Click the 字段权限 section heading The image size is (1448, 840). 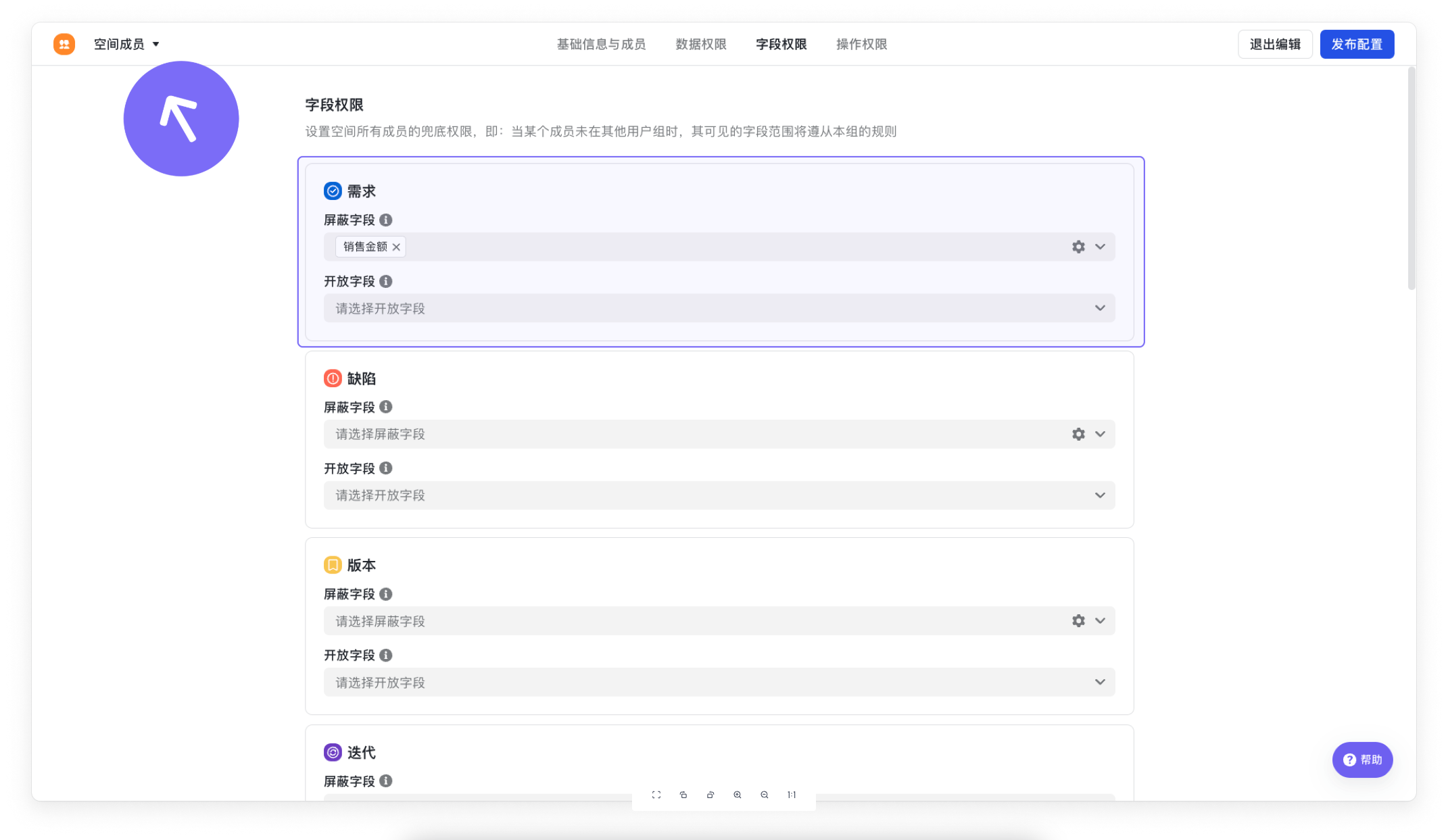334,105
